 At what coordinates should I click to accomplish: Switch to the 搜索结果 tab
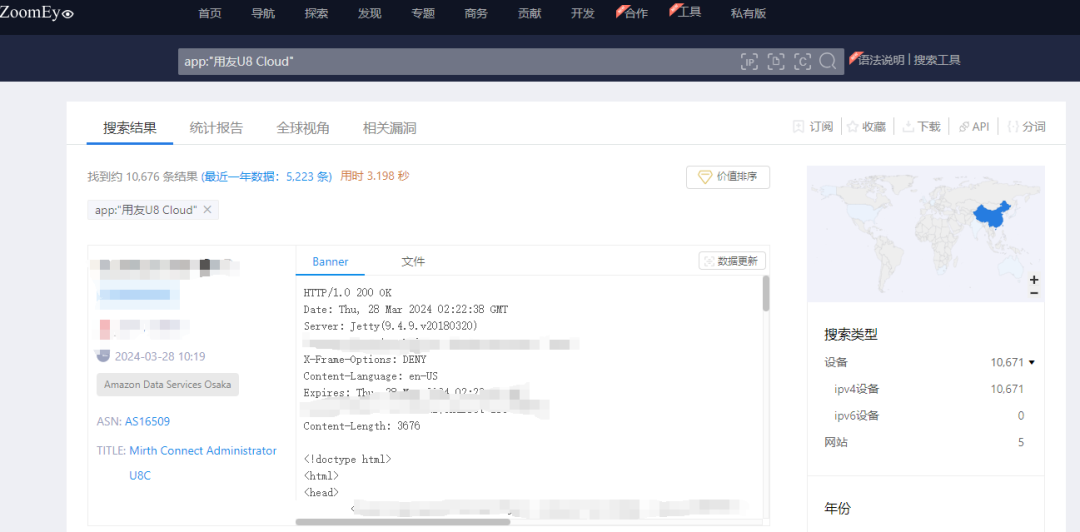pos(130,127)
